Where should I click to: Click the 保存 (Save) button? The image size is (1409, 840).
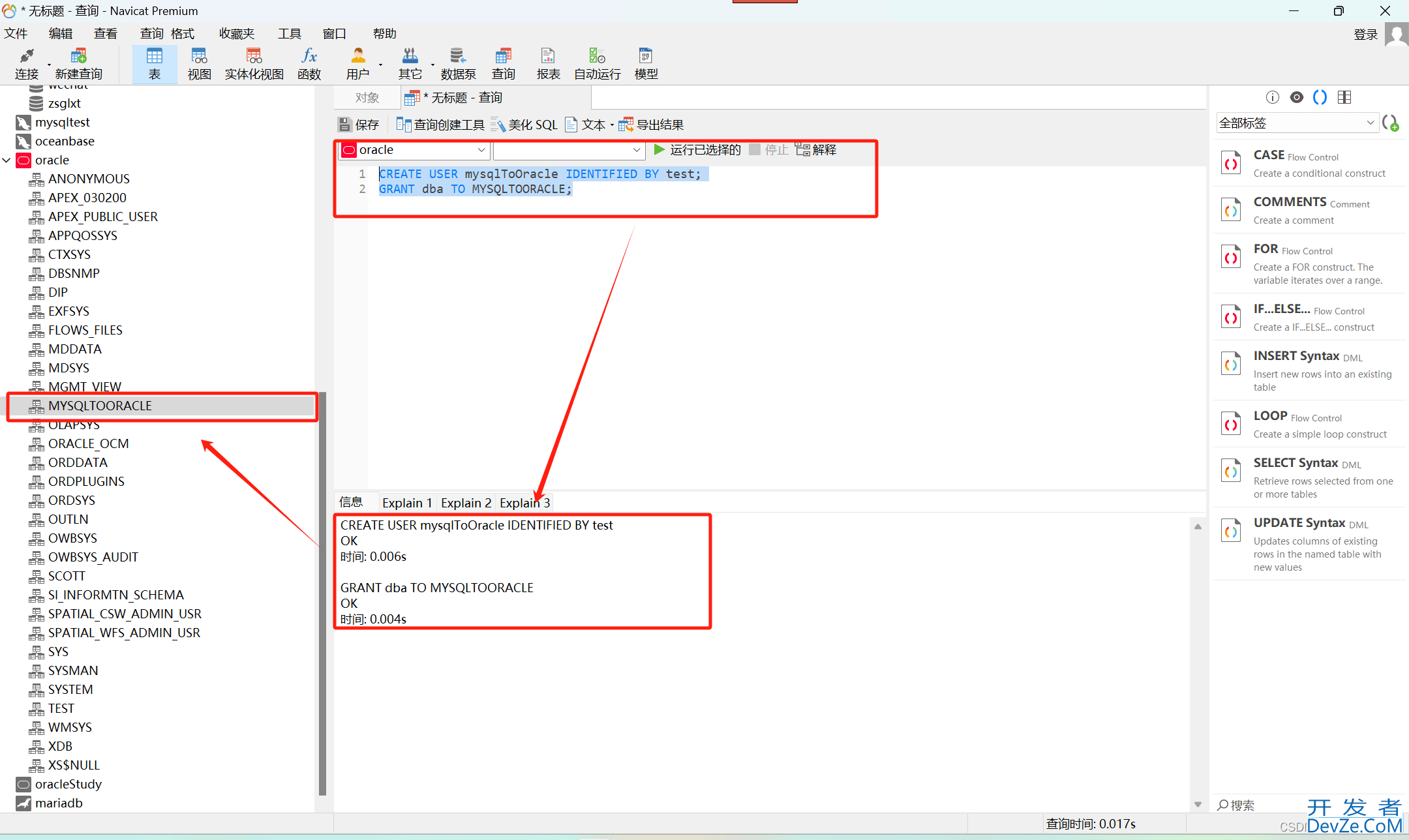coord(358,125)
